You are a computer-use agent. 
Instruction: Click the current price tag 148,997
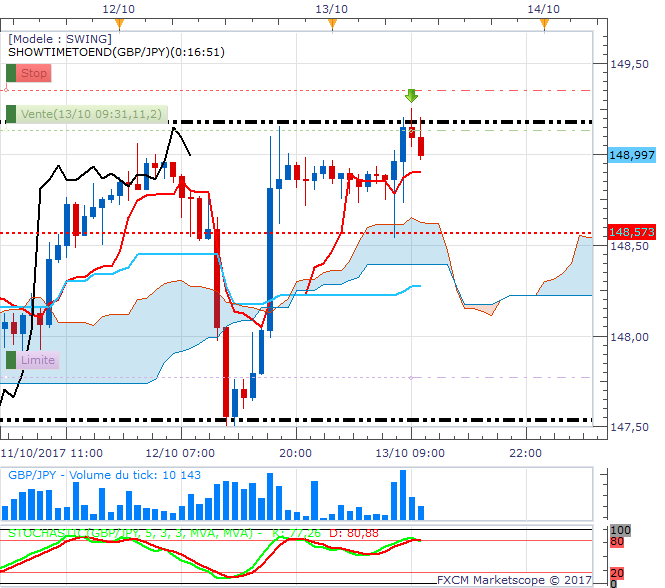(632, 155)
